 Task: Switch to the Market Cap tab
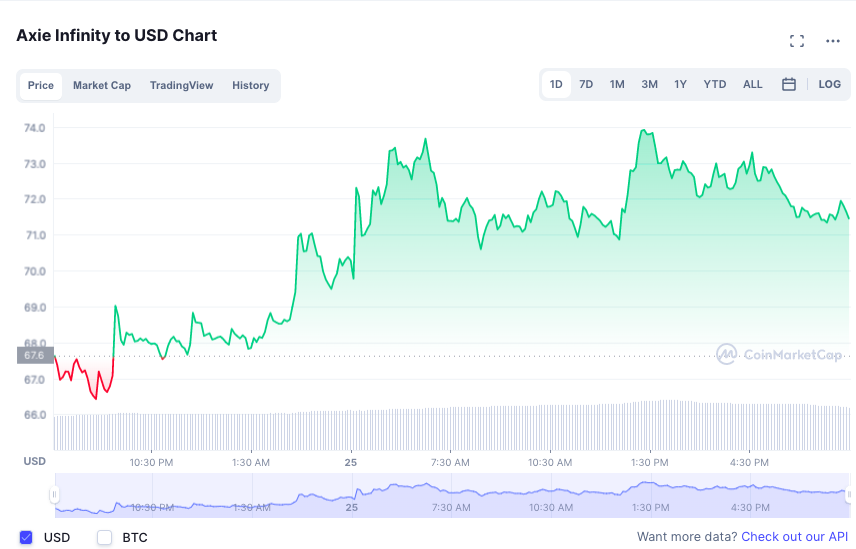coord(102,86)
